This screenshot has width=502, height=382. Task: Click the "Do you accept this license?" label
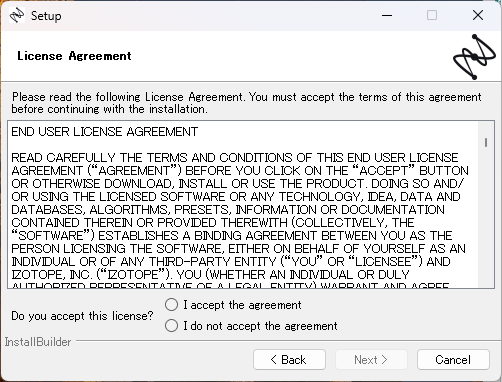(82, 316)
